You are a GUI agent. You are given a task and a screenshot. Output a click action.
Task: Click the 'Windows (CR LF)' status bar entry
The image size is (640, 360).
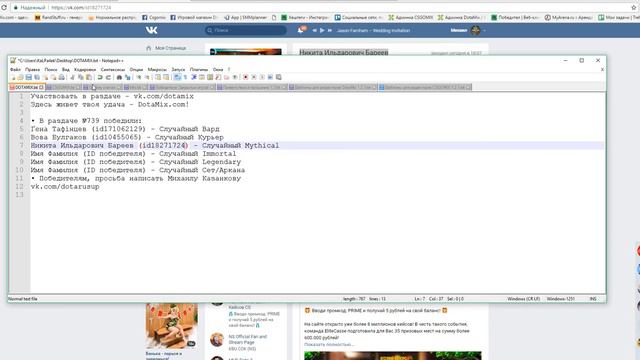coord(524,299)
